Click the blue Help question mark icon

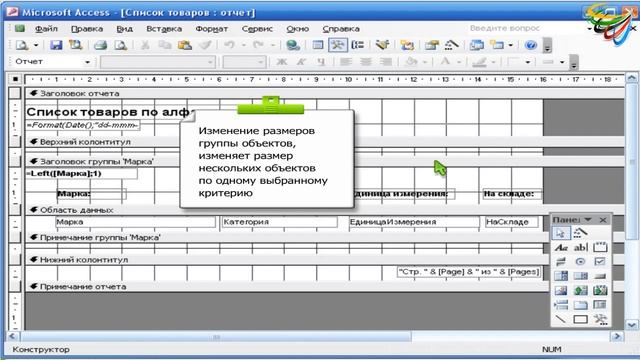point(530,45)
